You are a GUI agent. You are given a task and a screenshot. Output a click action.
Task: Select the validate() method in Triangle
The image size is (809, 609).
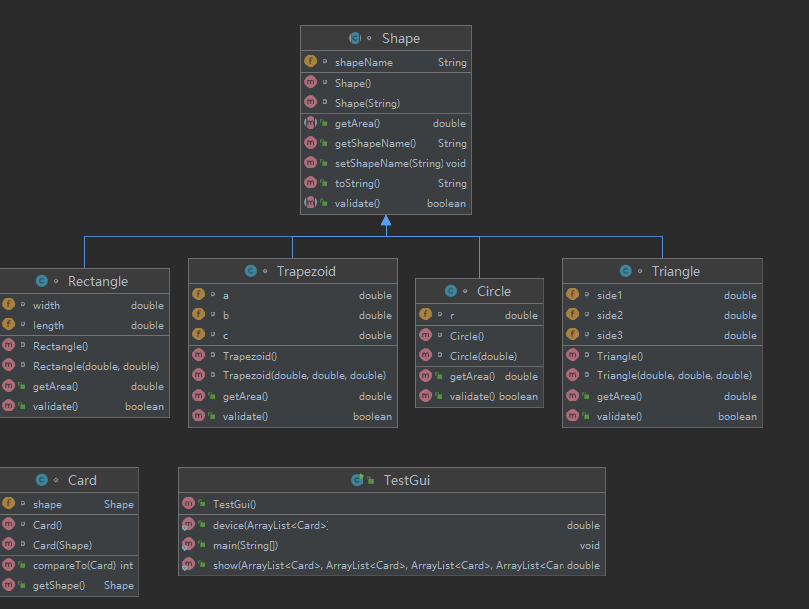[662, 416]
